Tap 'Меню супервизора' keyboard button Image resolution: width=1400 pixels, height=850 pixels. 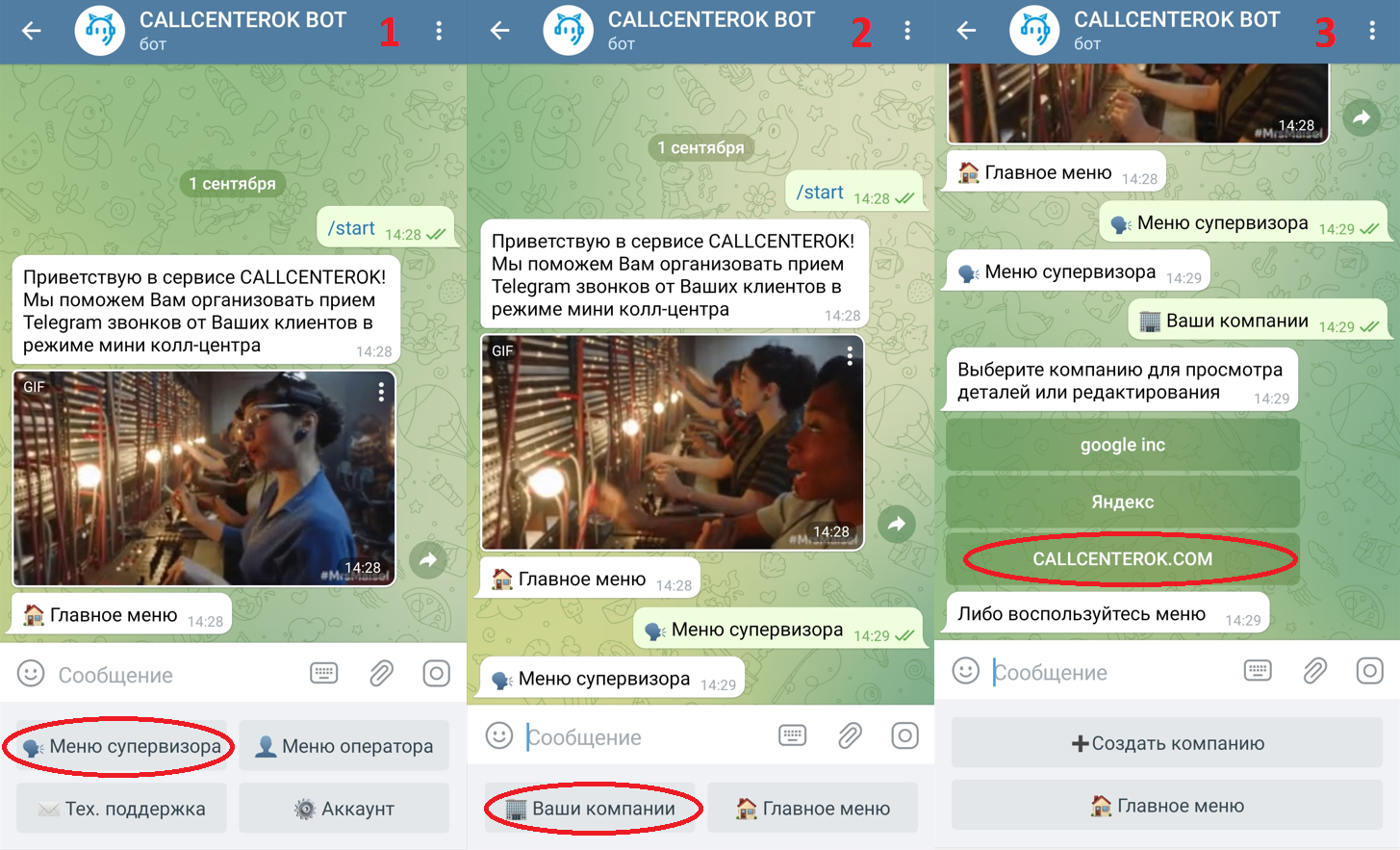pyautogui.click(x=122, y=746)
